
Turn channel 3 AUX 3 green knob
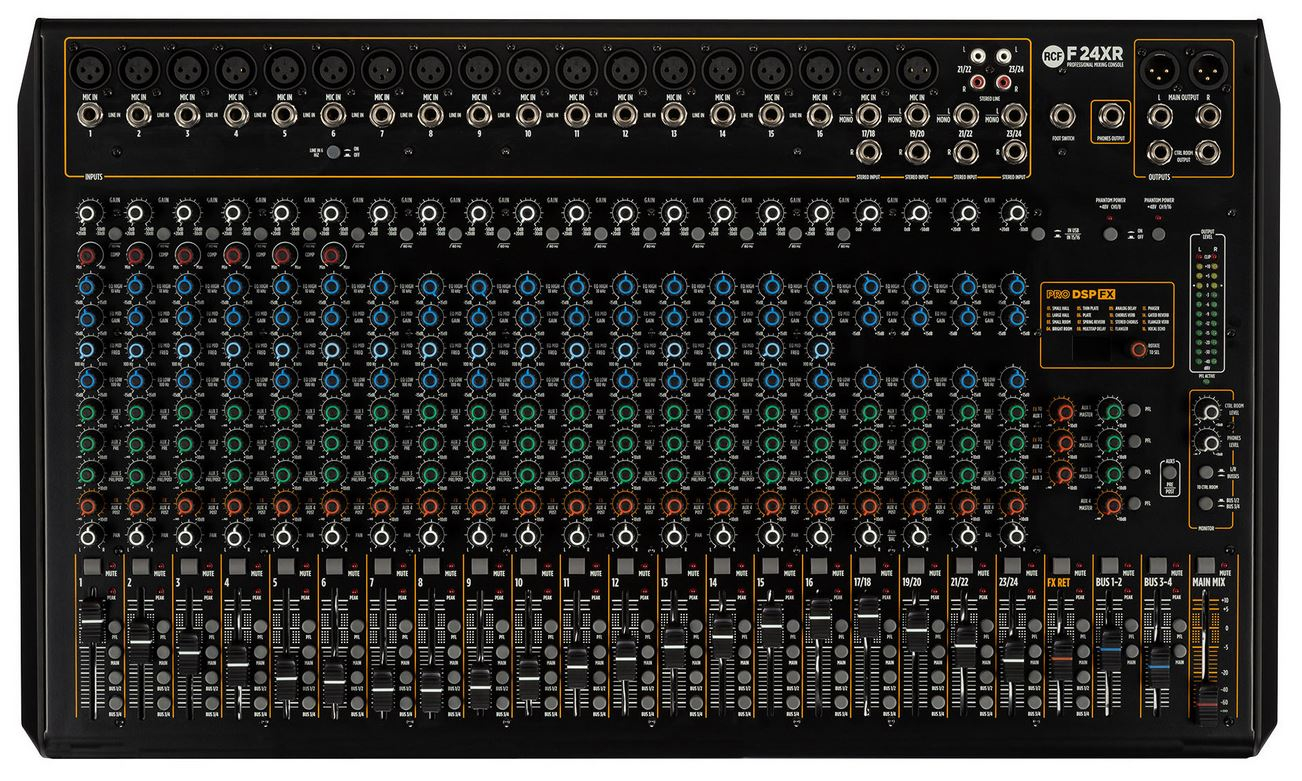click(186, 474)
